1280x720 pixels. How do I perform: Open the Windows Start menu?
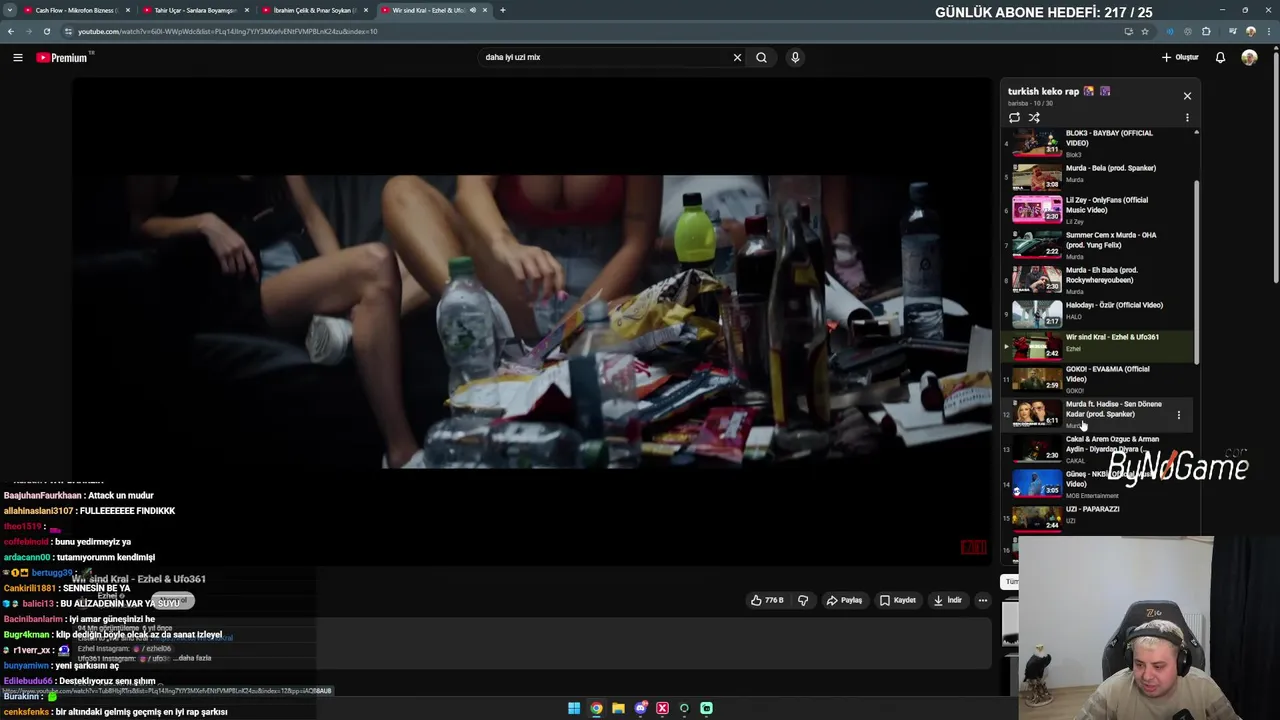click(574, 708)
